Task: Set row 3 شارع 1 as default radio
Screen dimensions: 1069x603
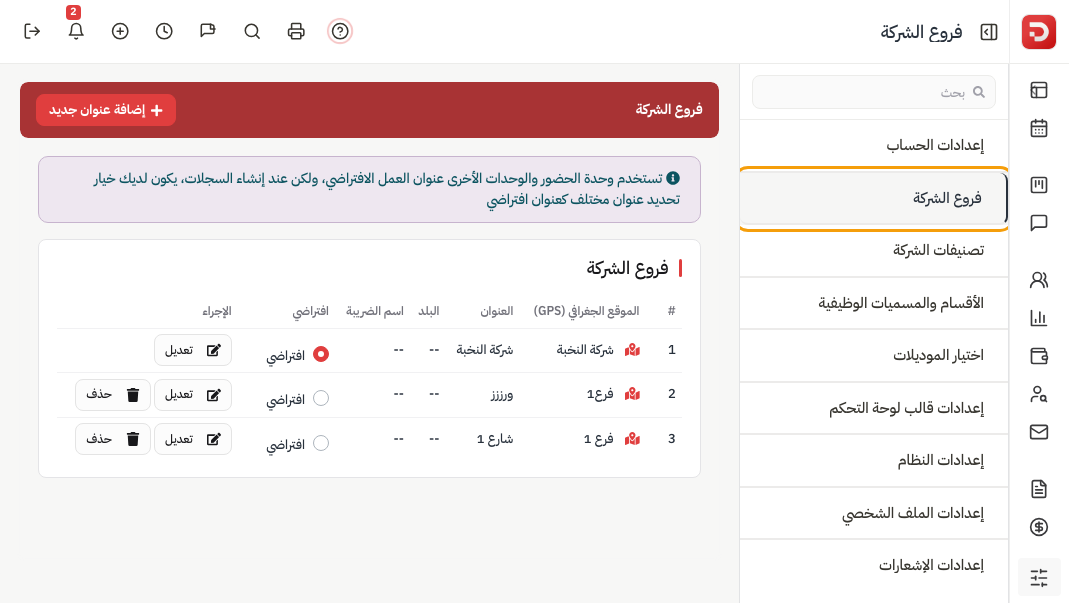Action: point(320,443)
